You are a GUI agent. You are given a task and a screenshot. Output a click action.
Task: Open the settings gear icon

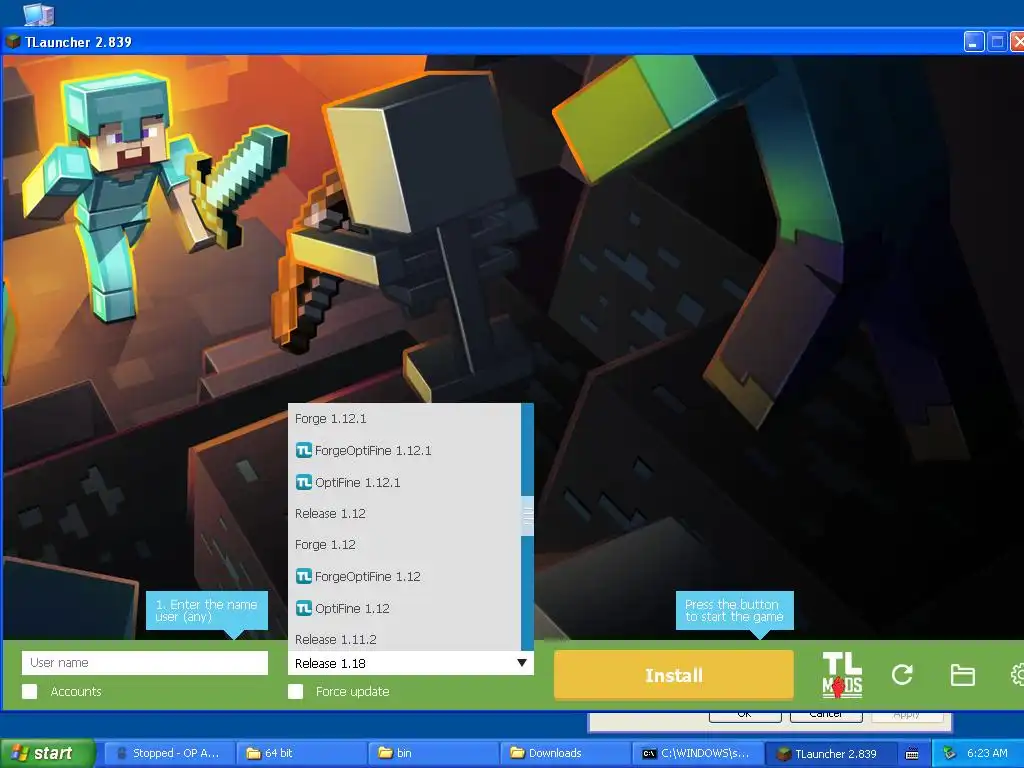pyautogui.click(x=1017, y=675)
